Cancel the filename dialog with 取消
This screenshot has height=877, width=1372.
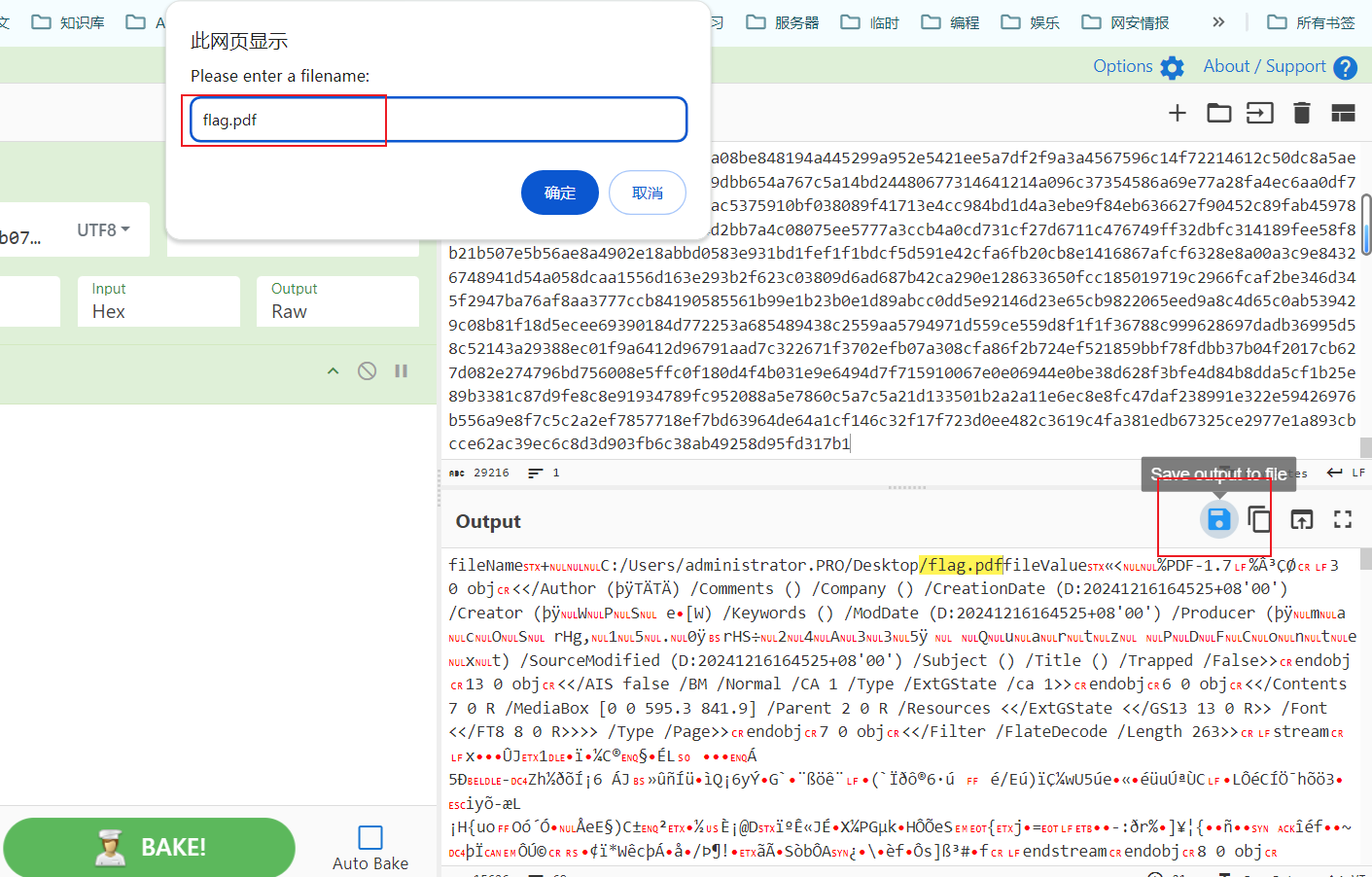[x=648, y=193]
